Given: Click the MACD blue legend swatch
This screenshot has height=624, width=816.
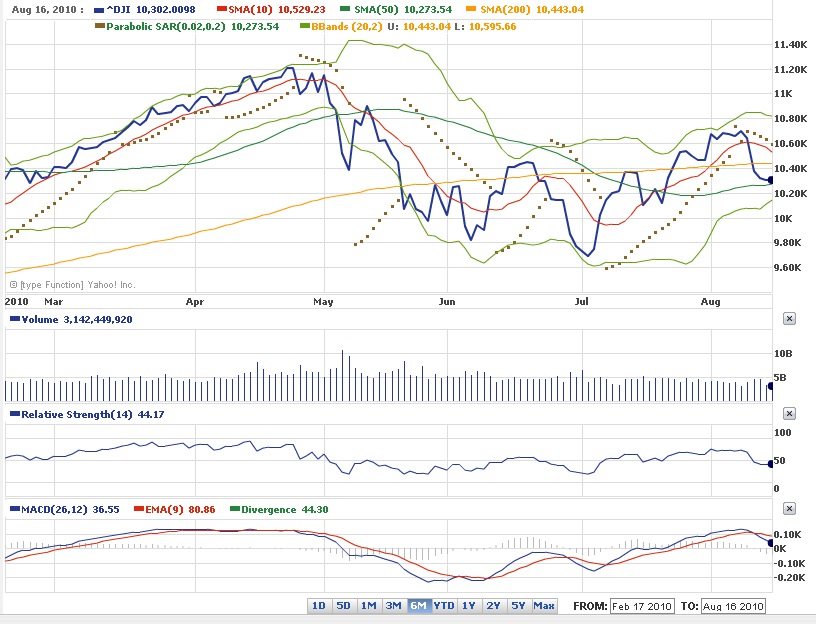Looking at the screenshot, I should [x=15, y=508].
